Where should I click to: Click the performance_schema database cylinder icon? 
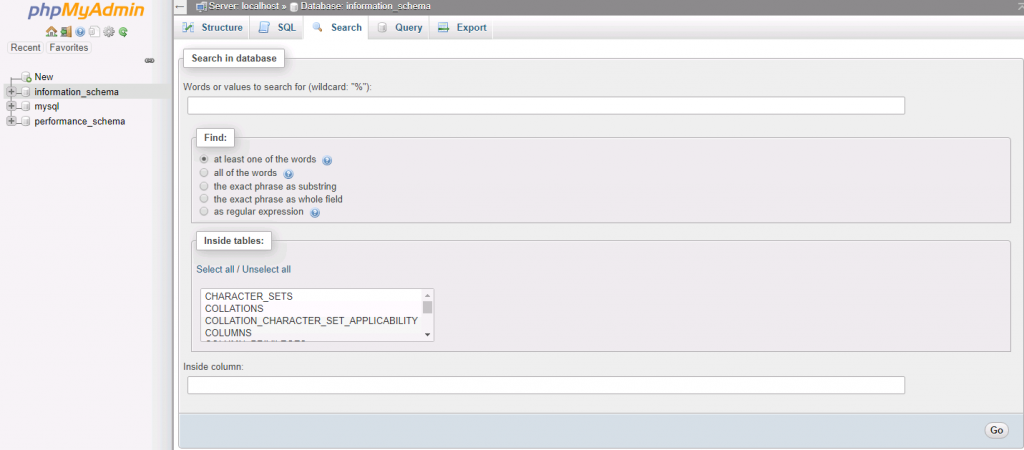[25, 121]
